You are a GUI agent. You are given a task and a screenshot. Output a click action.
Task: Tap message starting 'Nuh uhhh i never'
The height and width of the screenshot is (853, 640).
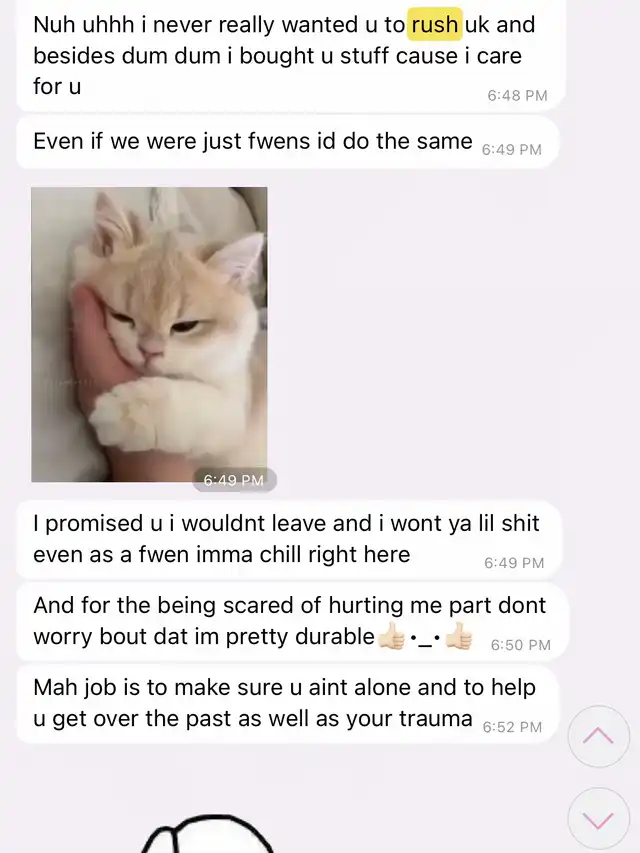pos(291,54)
